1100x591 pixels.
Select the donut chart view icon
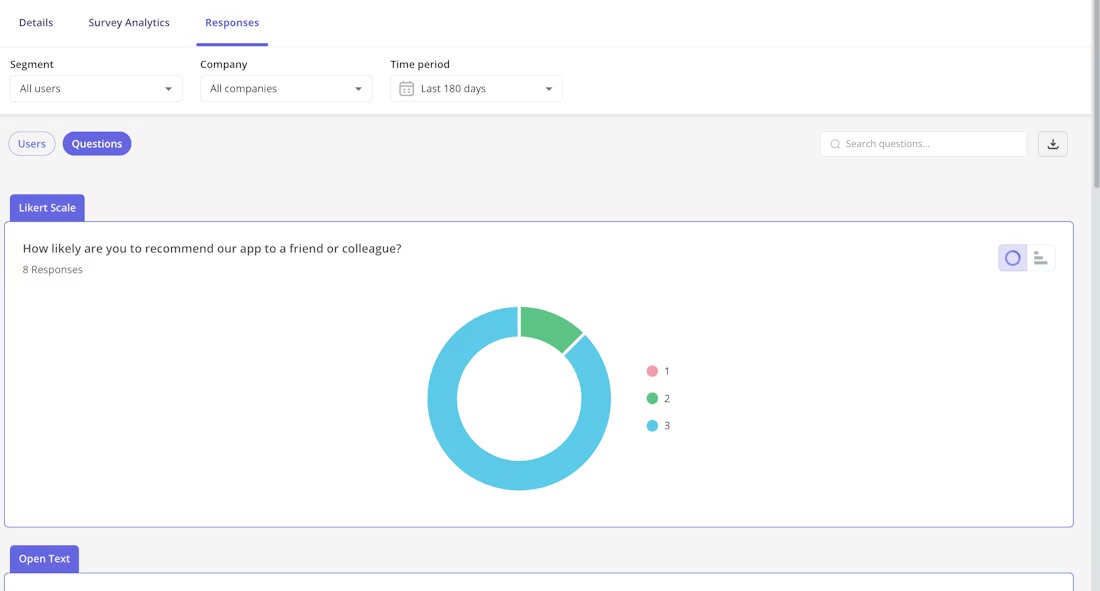pos(1012,257)
